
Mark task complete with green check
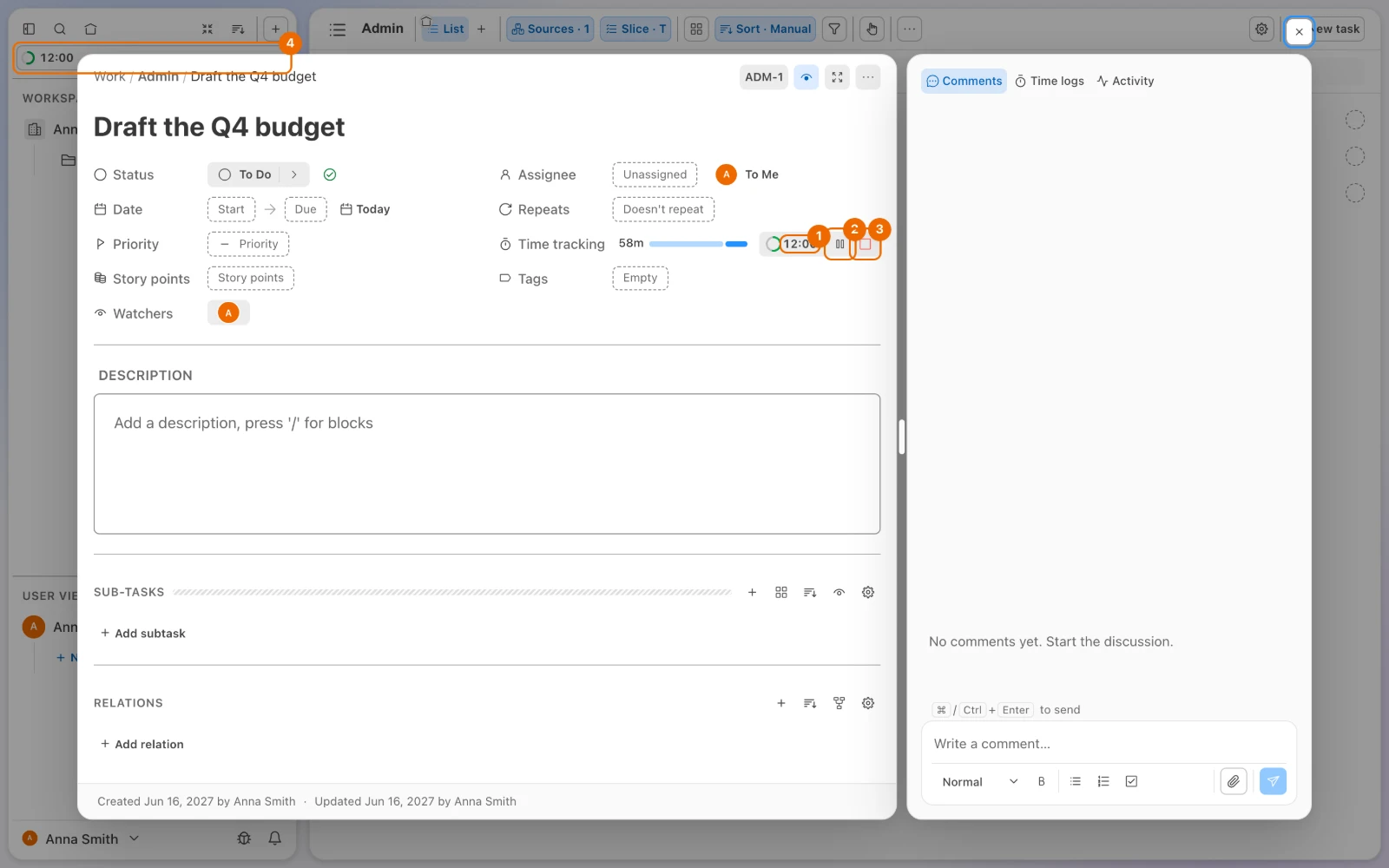point(330,174)
